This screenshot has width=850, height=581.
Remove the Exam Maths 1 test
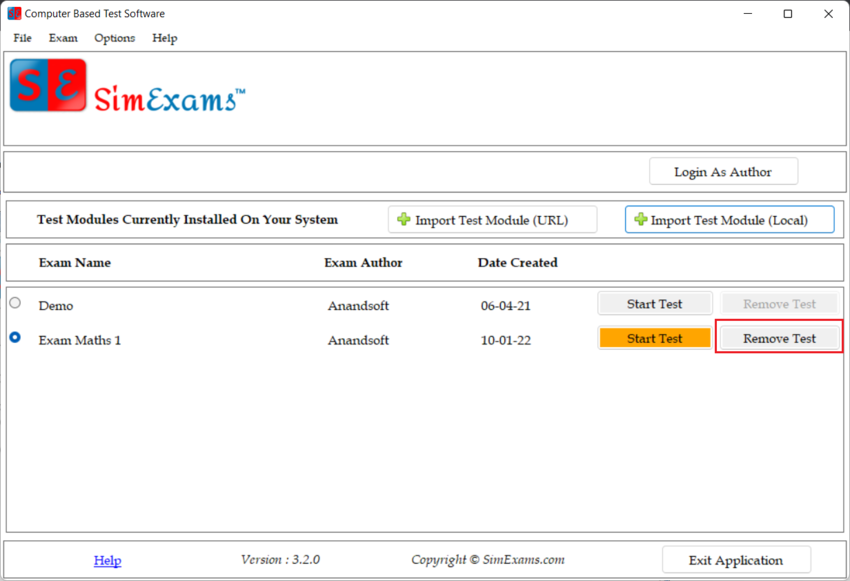pos(779,338)
